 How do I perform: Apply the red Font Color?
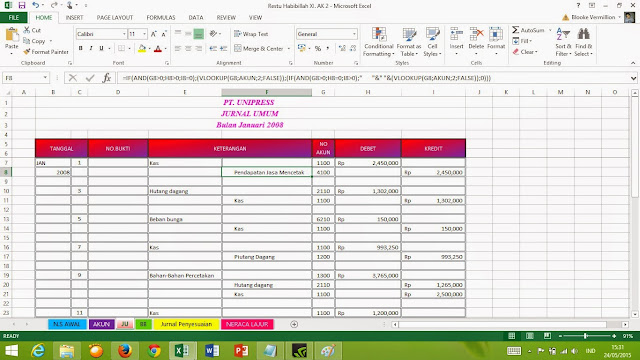tap(158, 49)
